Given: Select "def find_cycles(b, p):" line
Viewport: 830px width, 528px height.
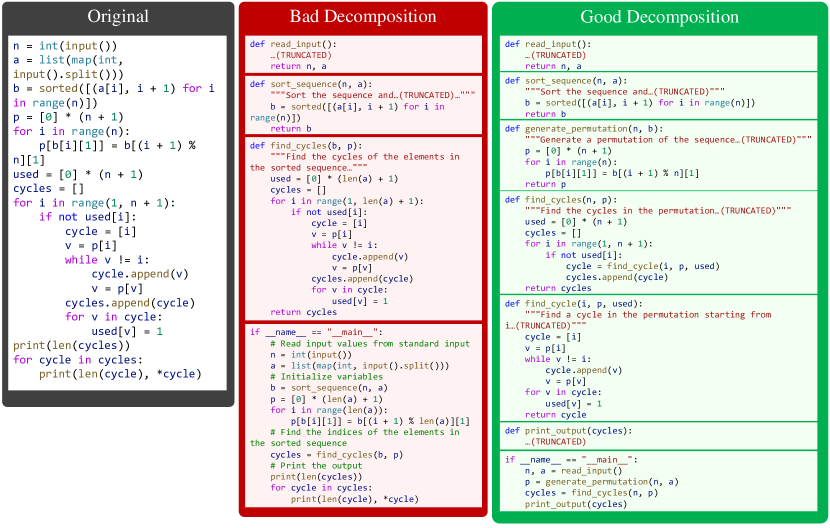Looking at the screenshot, I should 304,146.
